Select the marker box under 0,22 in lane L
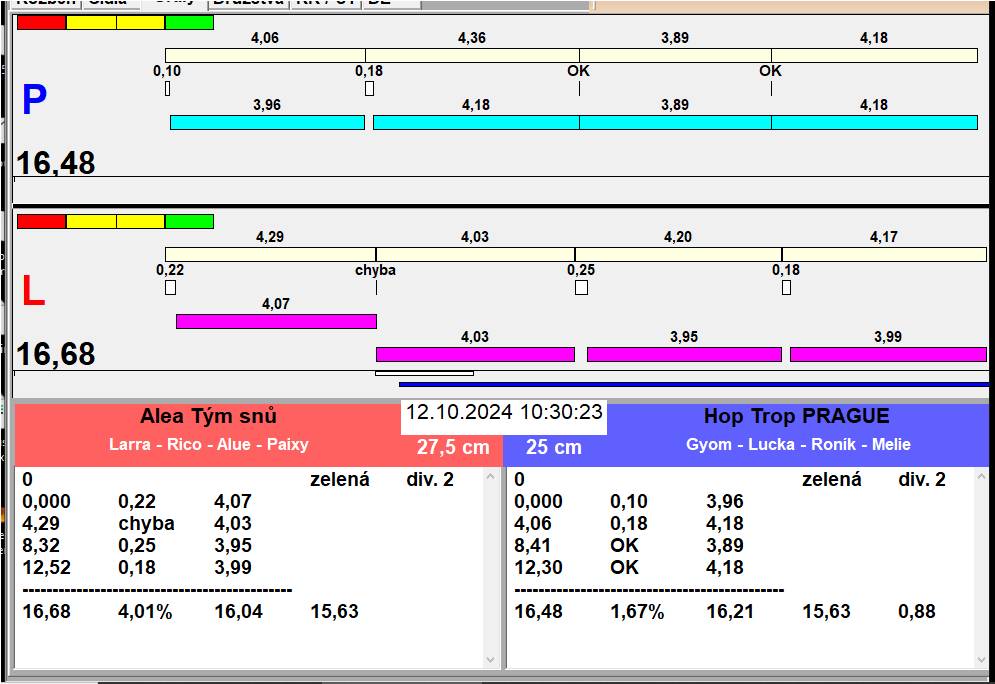 pyautogui.click(x=170, y=288)
